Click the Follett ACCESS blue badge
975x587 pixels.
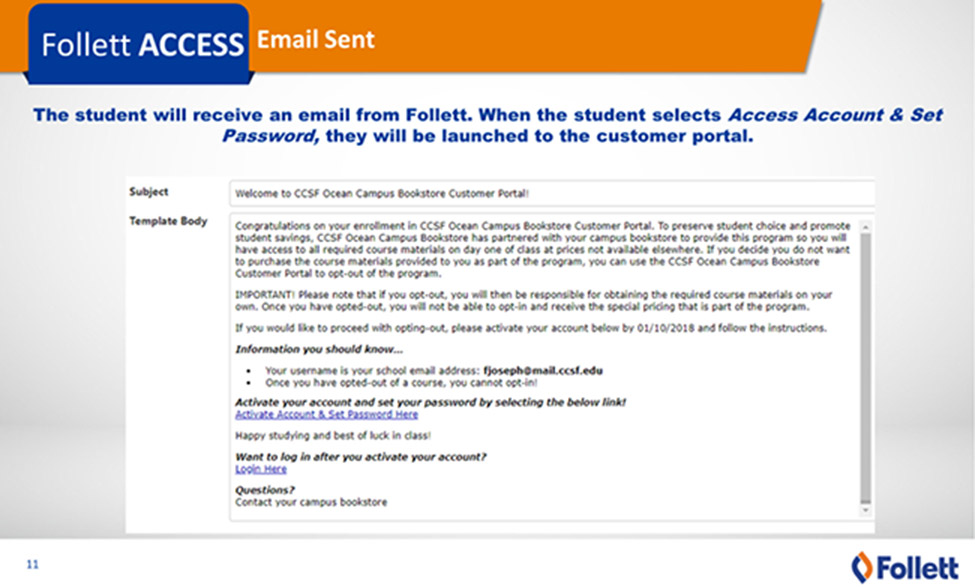(138, 44)
